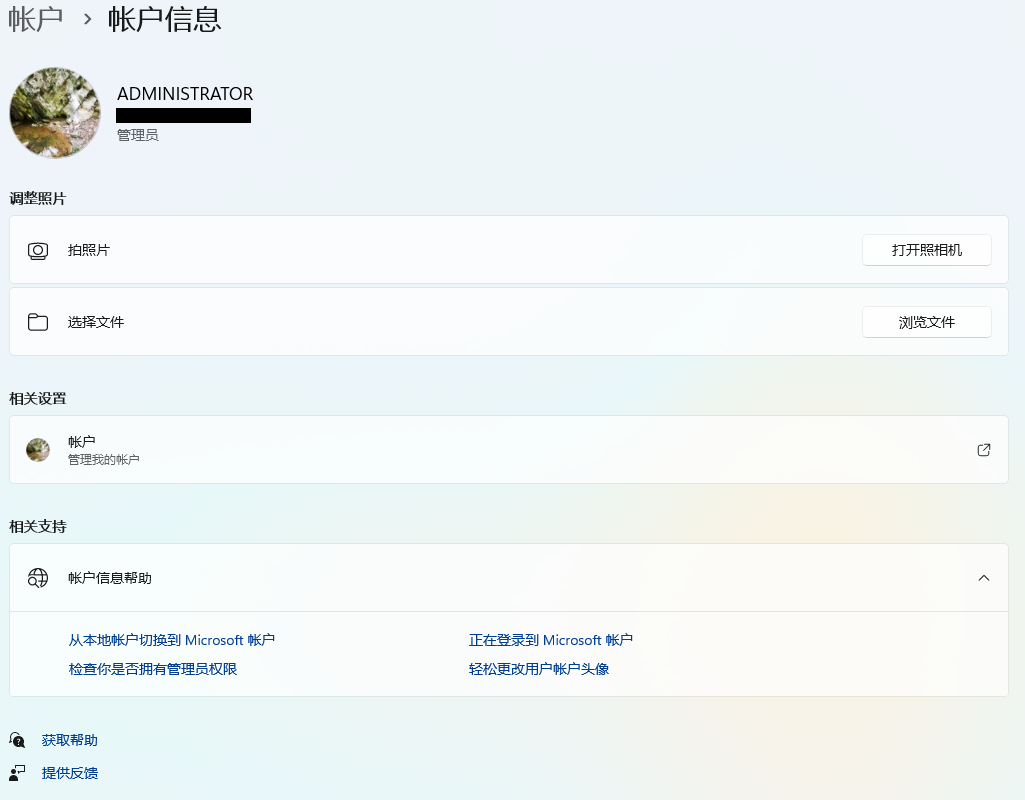Click the folder icon beside 选择文件
This screenshot has width=1025, height=800.
tap(38, 322)
